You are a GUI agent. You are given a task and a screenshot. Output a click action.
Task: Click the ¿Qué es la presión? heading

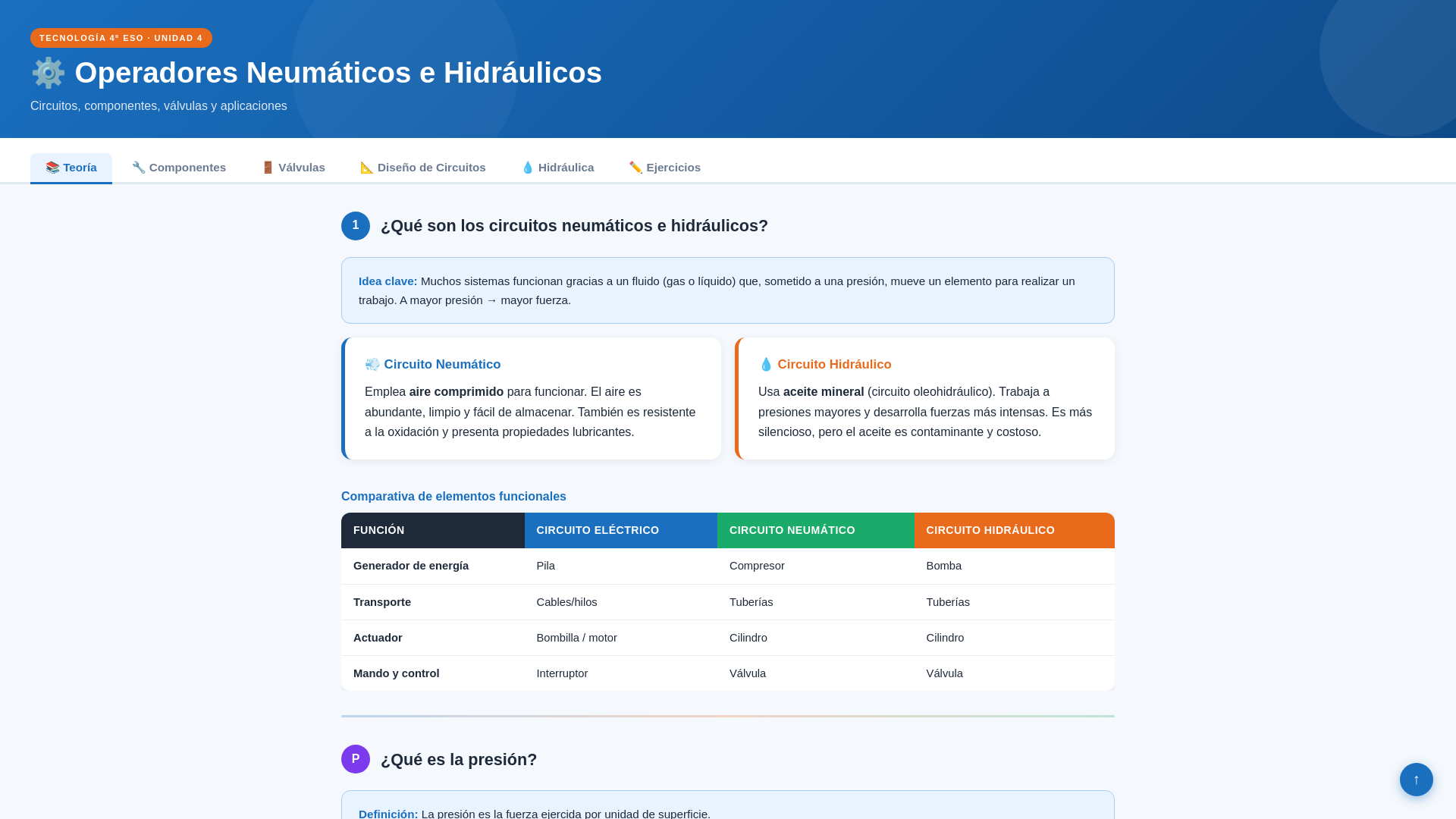(459, 760)
